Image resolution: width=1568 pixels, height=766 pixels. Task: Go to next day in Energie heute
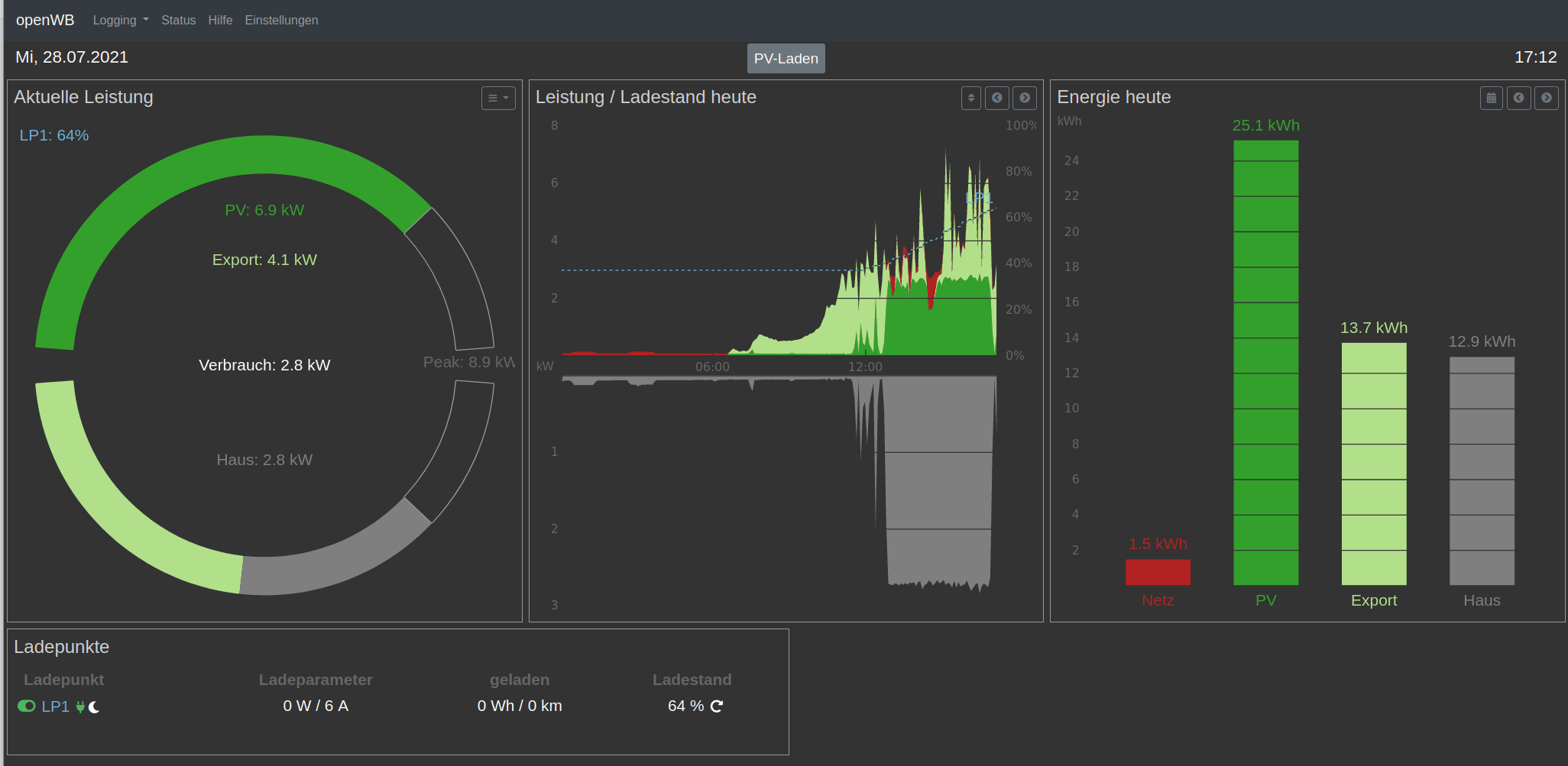(1546, 98)
